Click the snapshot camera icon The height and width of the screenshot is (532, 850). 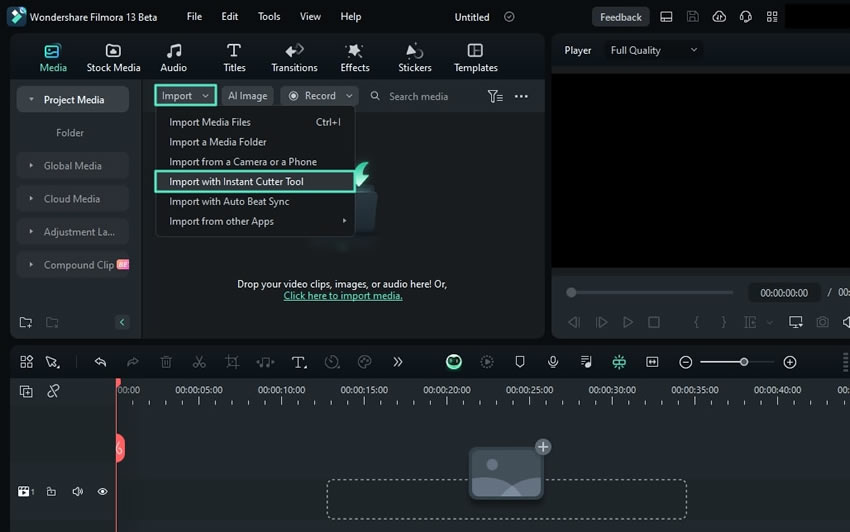(822, 323)
